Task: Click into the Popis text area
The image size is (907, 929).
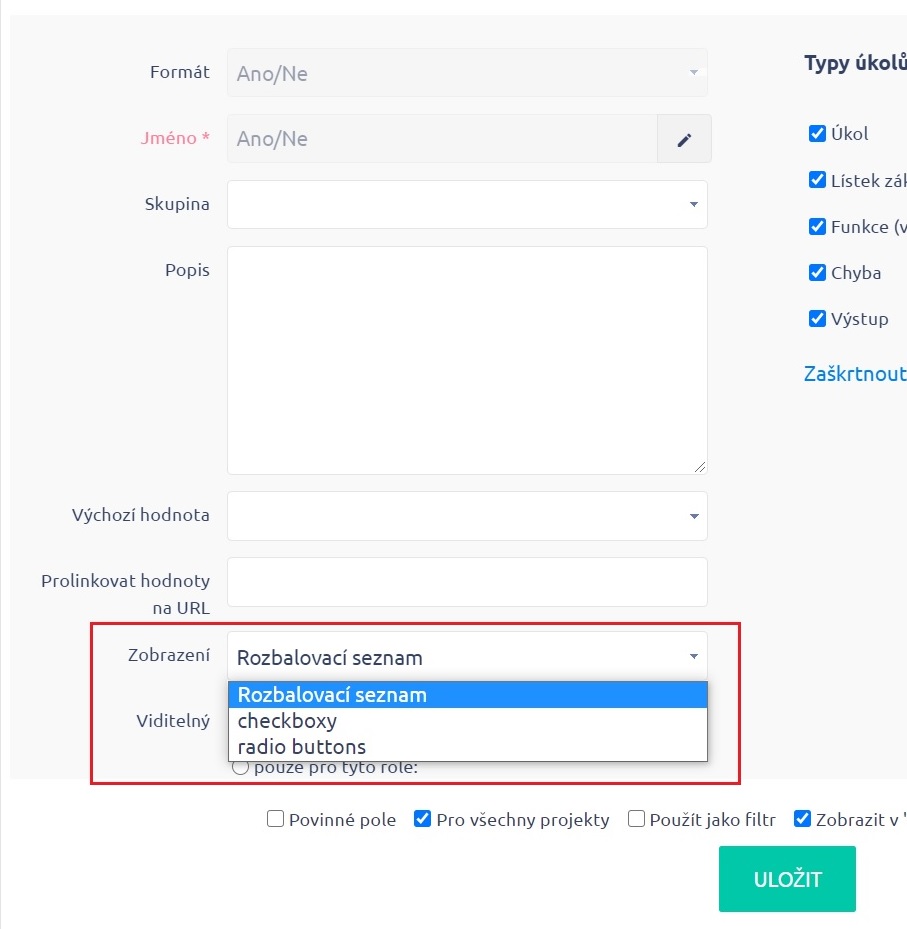Action: click(x=467, y=360)
